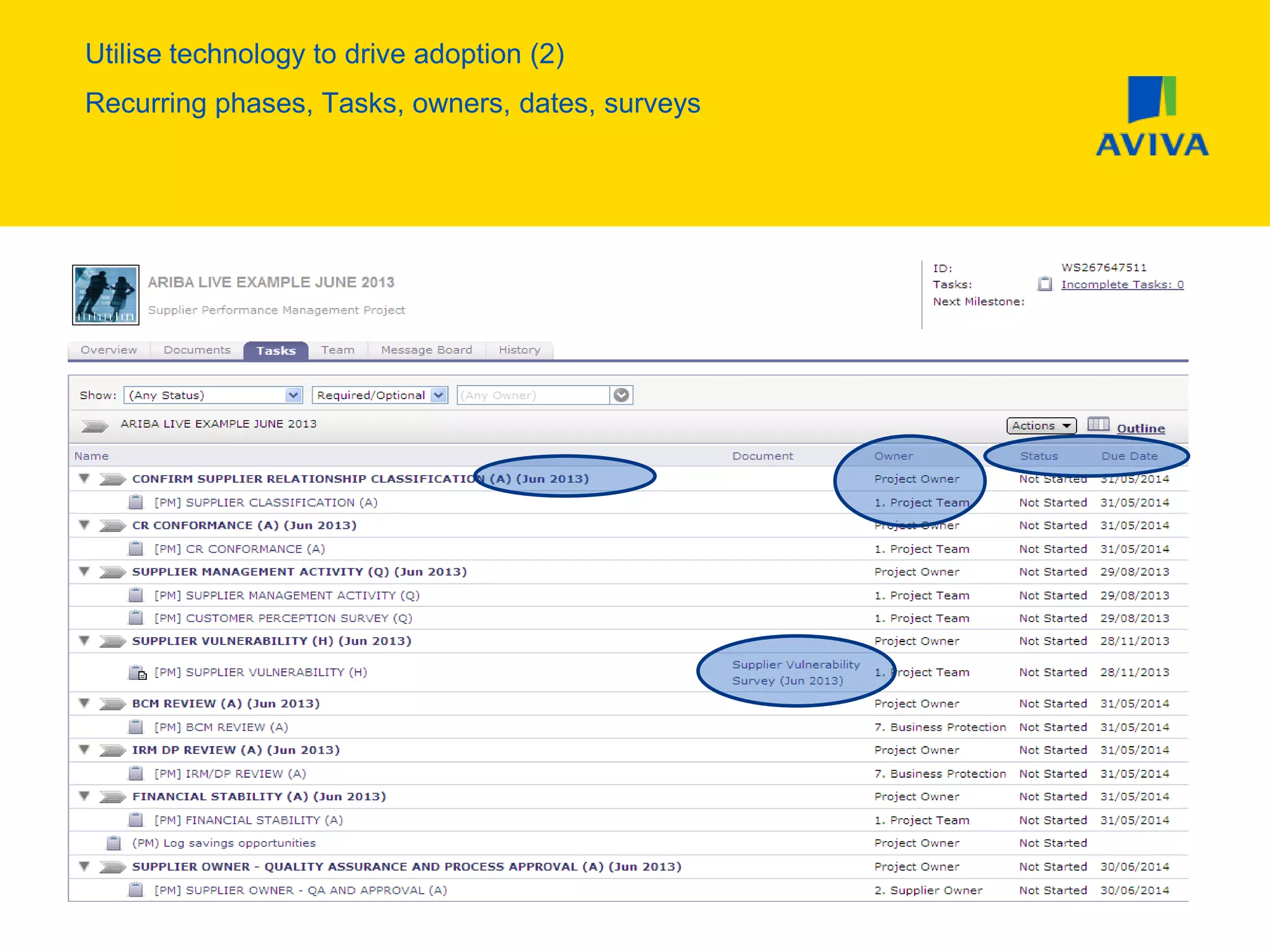The width and height of the screenshot is (1270, 952).
Task: Open the Incomplete Tasks: 0 link
Action: (1122, 284)
